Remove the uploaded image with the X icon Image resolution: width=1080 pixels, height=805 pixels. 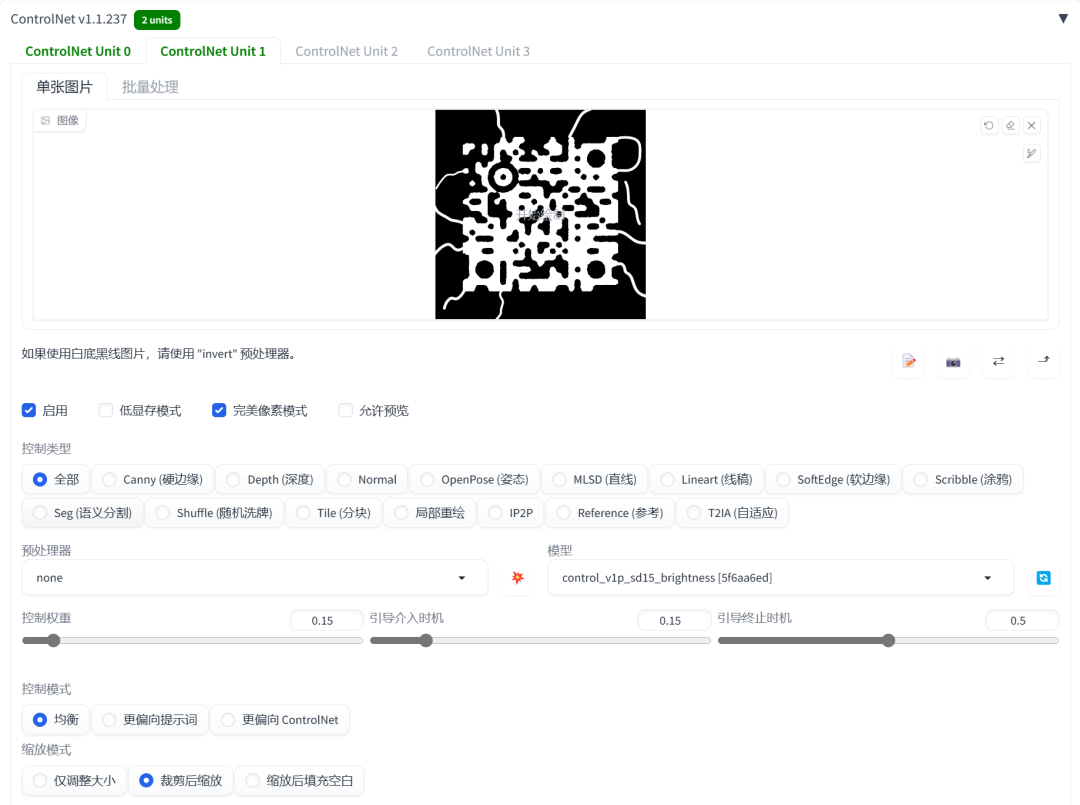click(1031, 125)
